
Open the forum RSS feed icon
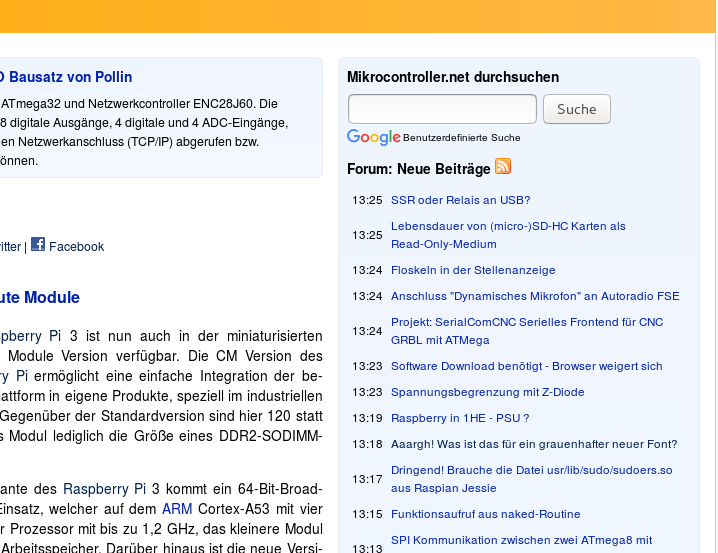point(503,166)
